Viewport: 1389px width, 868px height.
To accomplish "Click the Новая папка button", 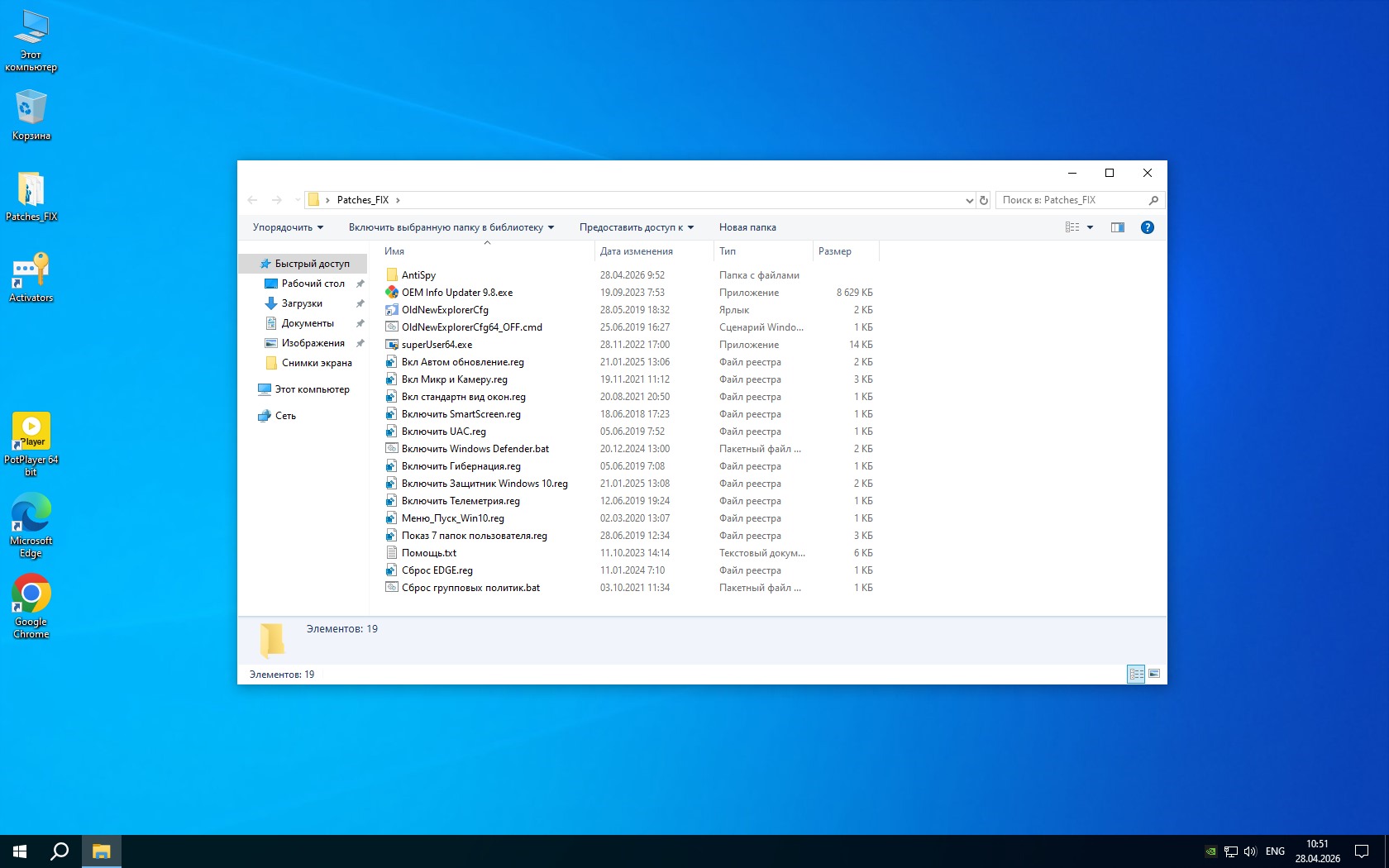I will [747, 227].
